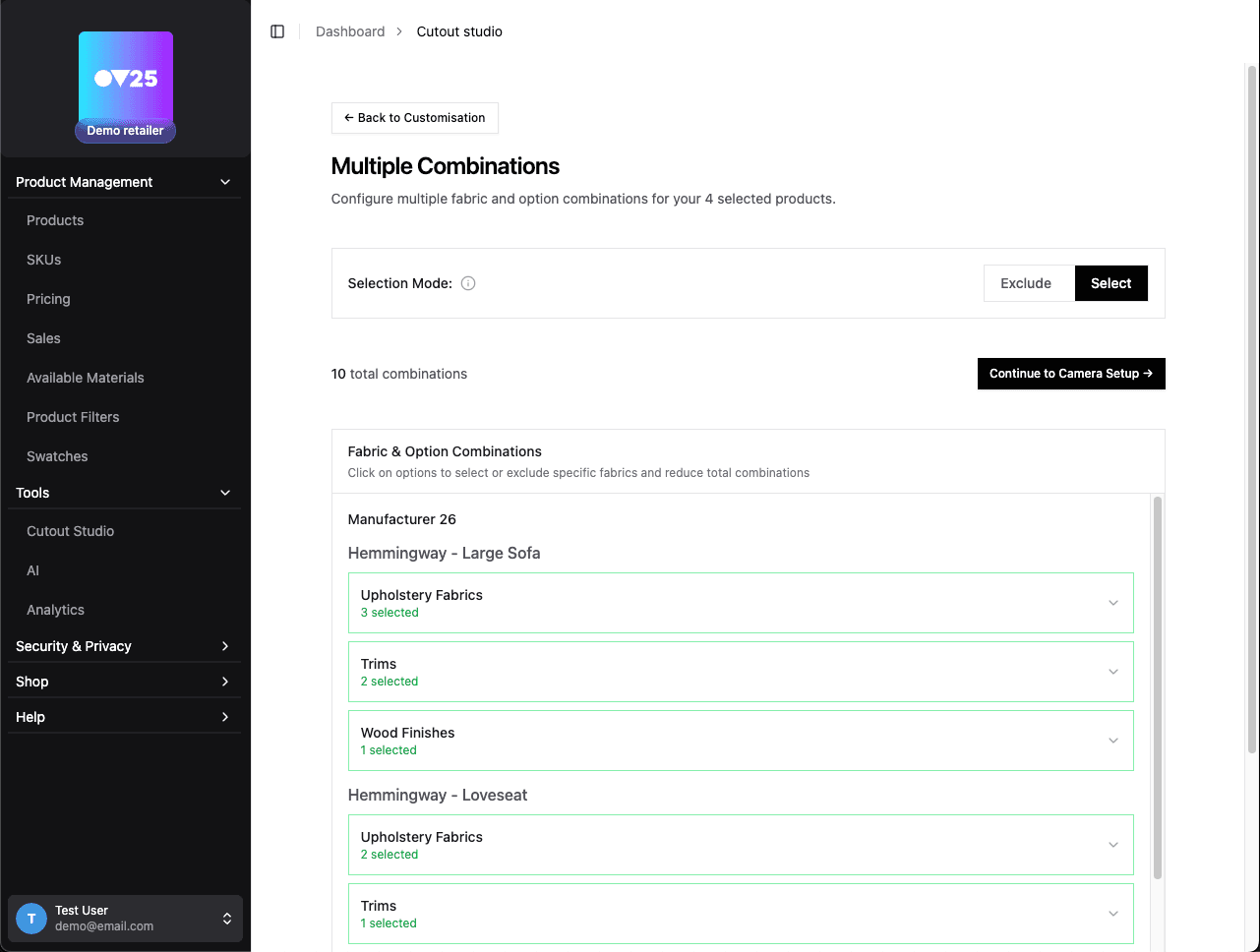Click Continue to Camera Setup button
1260x952 pixels.
1070,374
